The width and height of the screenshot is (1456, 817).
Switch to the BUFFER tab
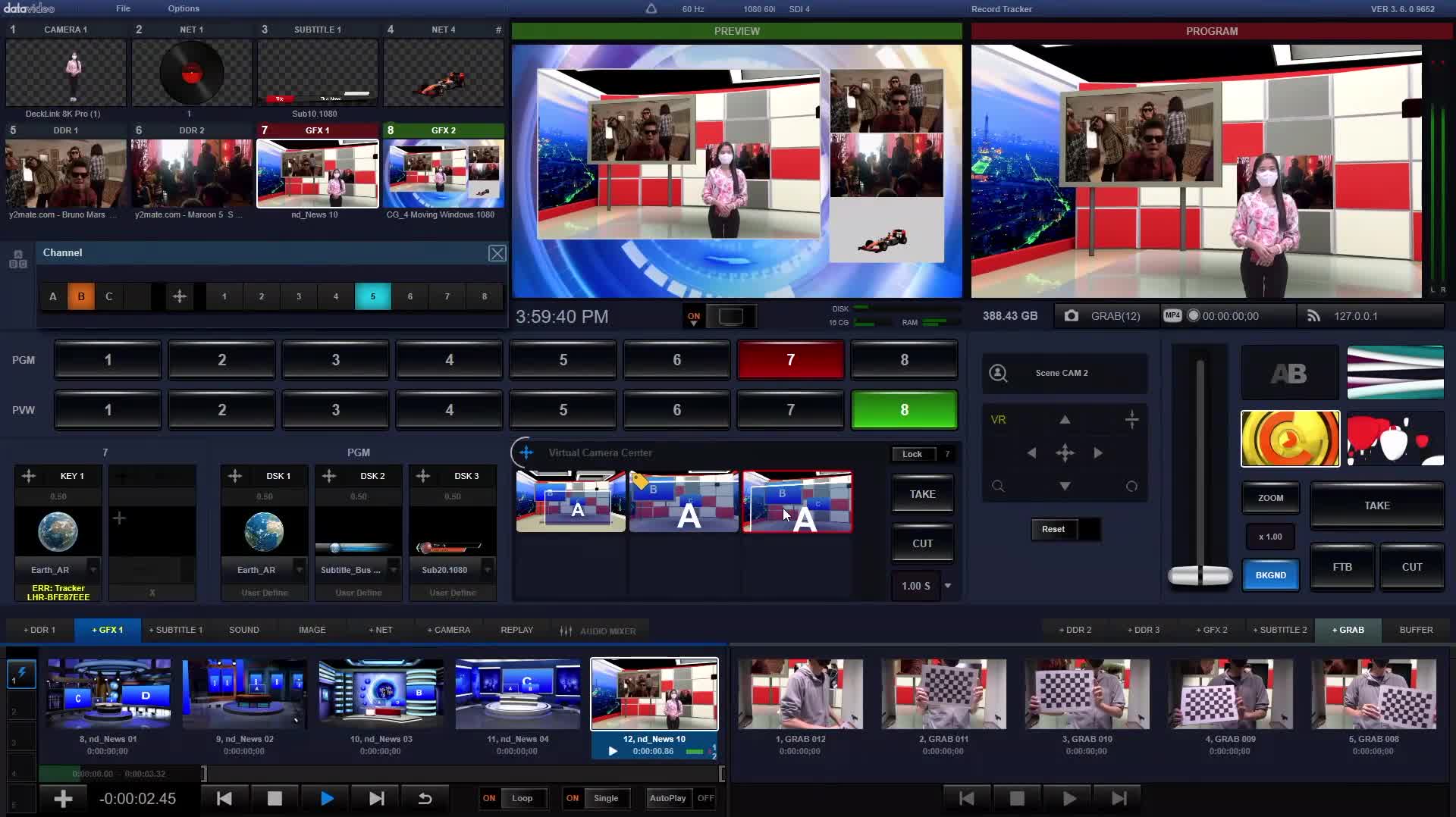[x=1416, y=630]
